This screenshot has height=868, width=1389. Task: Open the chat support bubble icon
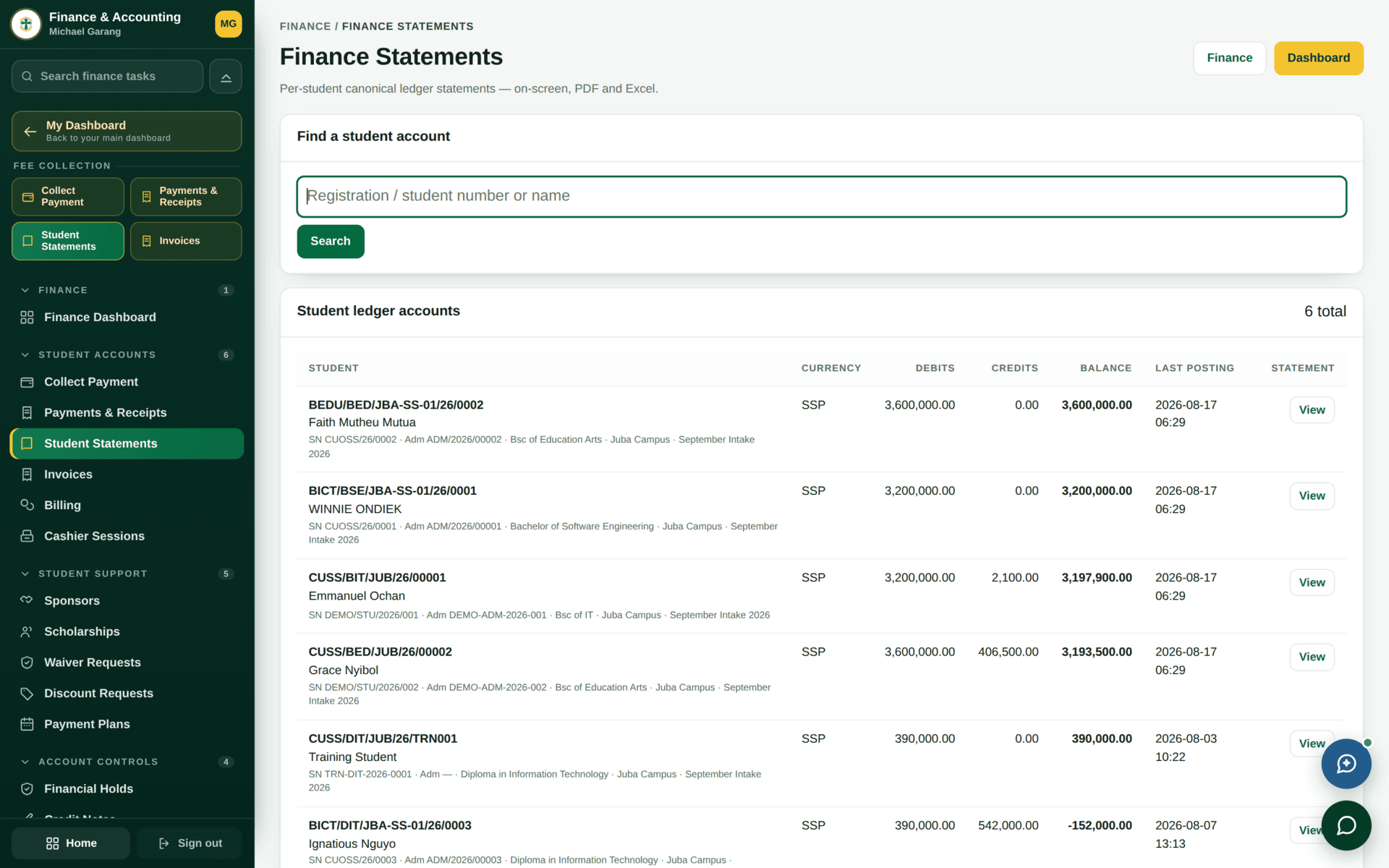[x=1346, y=825]
